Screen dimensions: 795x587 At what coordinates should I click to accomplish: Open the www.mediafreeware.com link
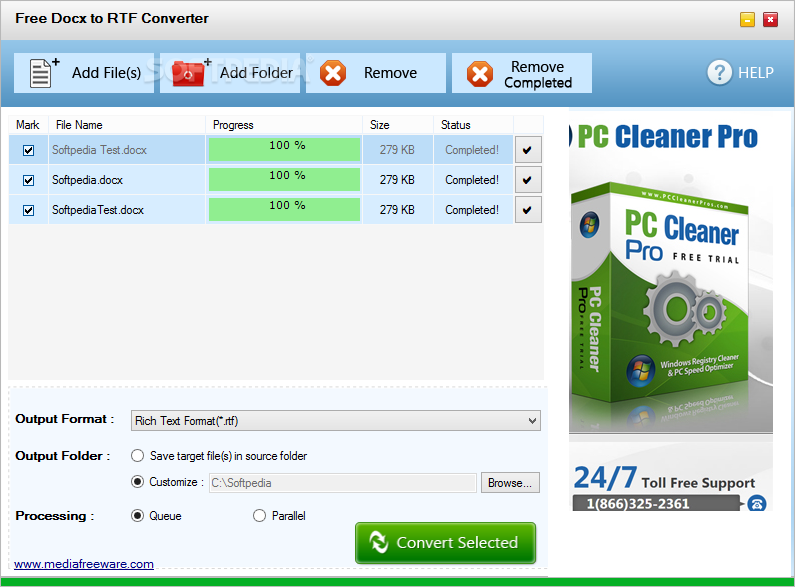coord(84,564)
